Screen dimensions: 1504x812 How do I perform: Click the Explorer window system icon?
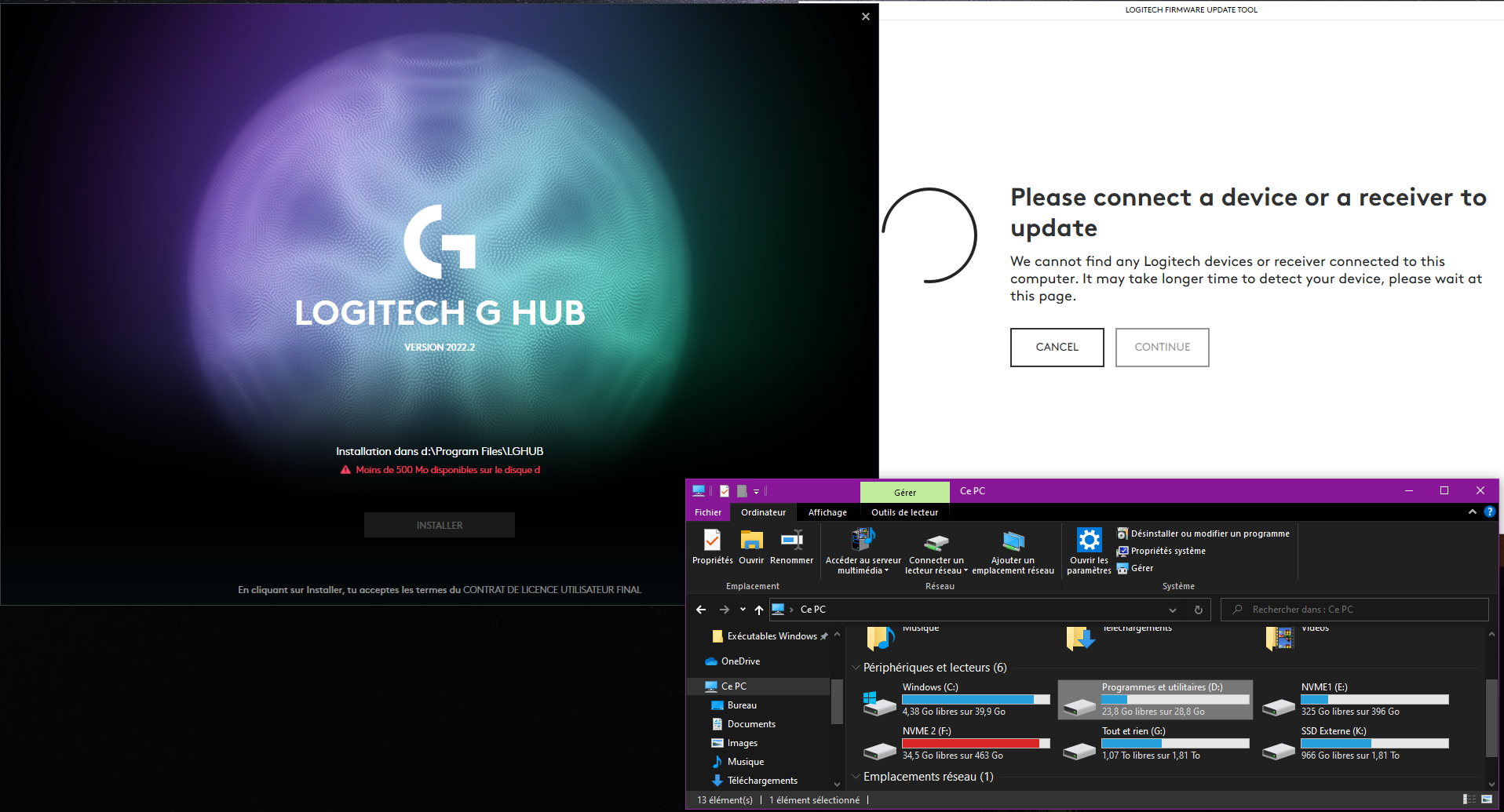[x=699, y=491]
